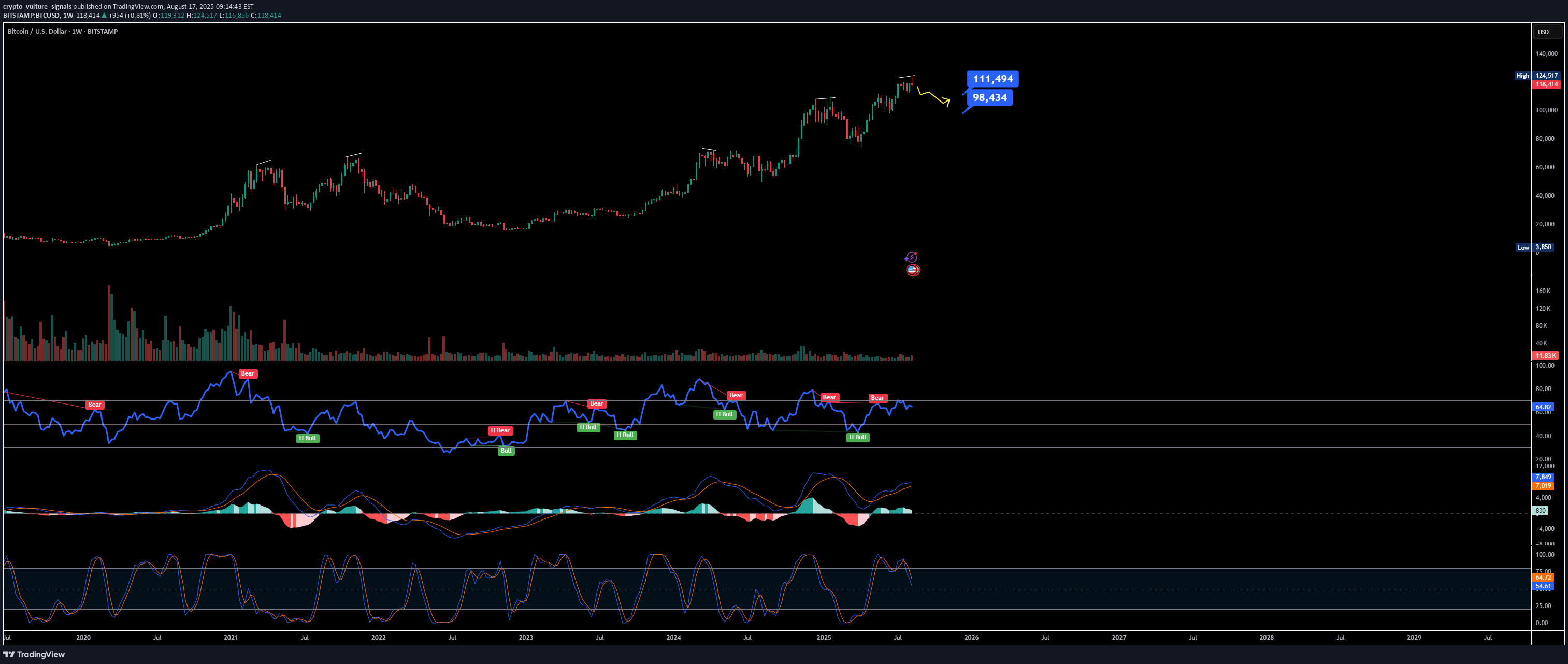This screenshot has height=664, width=1568.
Task: Click the 64.82 RSI value tag
Action: click(1543, 407)
